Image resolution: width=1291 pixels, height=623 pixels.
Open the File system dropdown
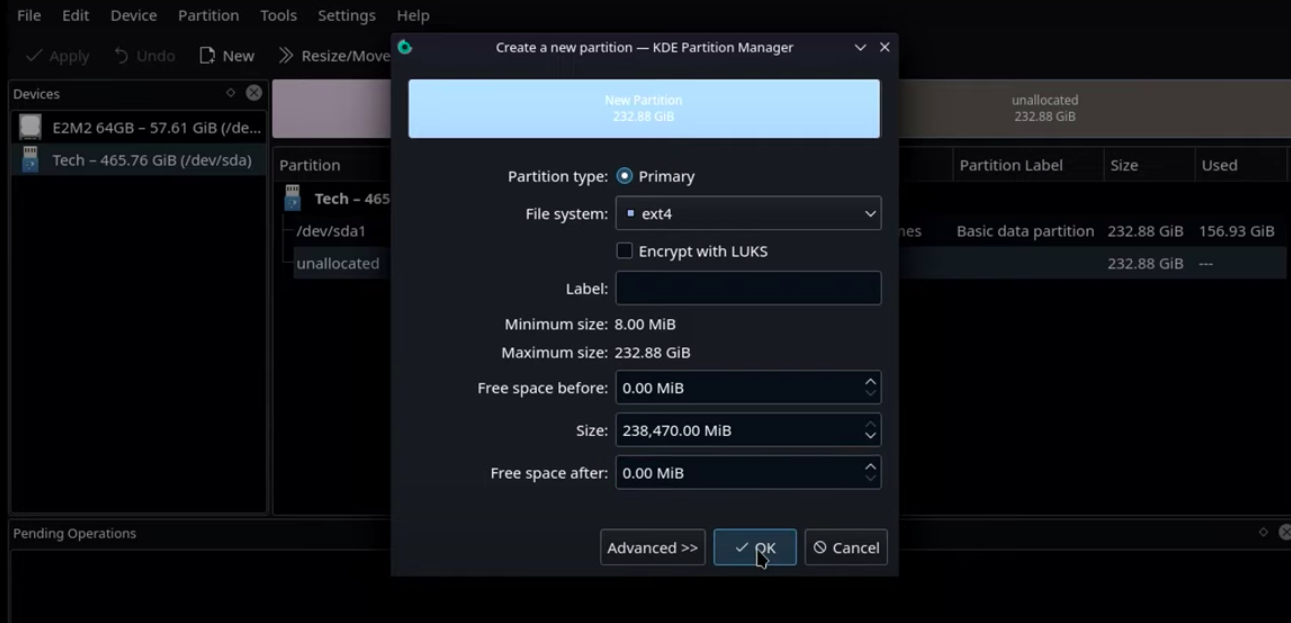coord(871,213)
